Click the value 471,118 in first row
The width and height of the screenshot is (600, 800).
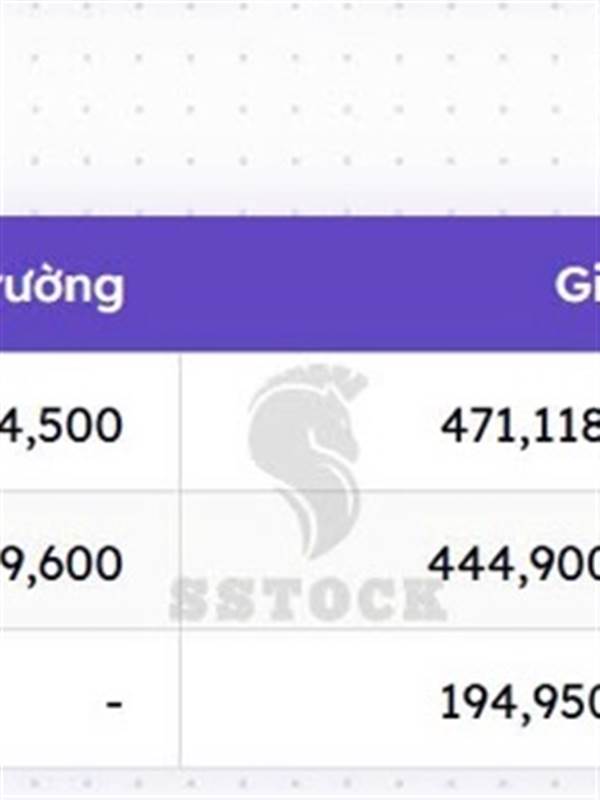click(520, 426)
